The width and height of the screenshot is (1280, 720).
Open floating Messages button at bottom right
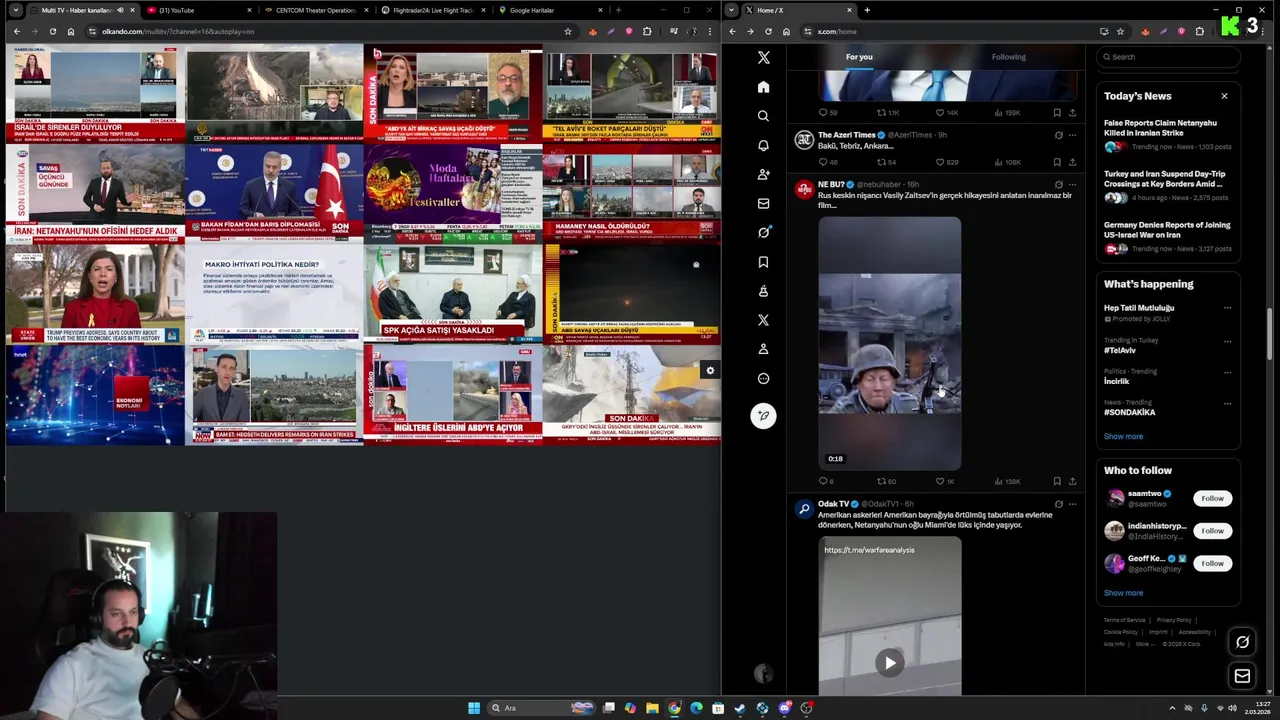(1242, 676)
